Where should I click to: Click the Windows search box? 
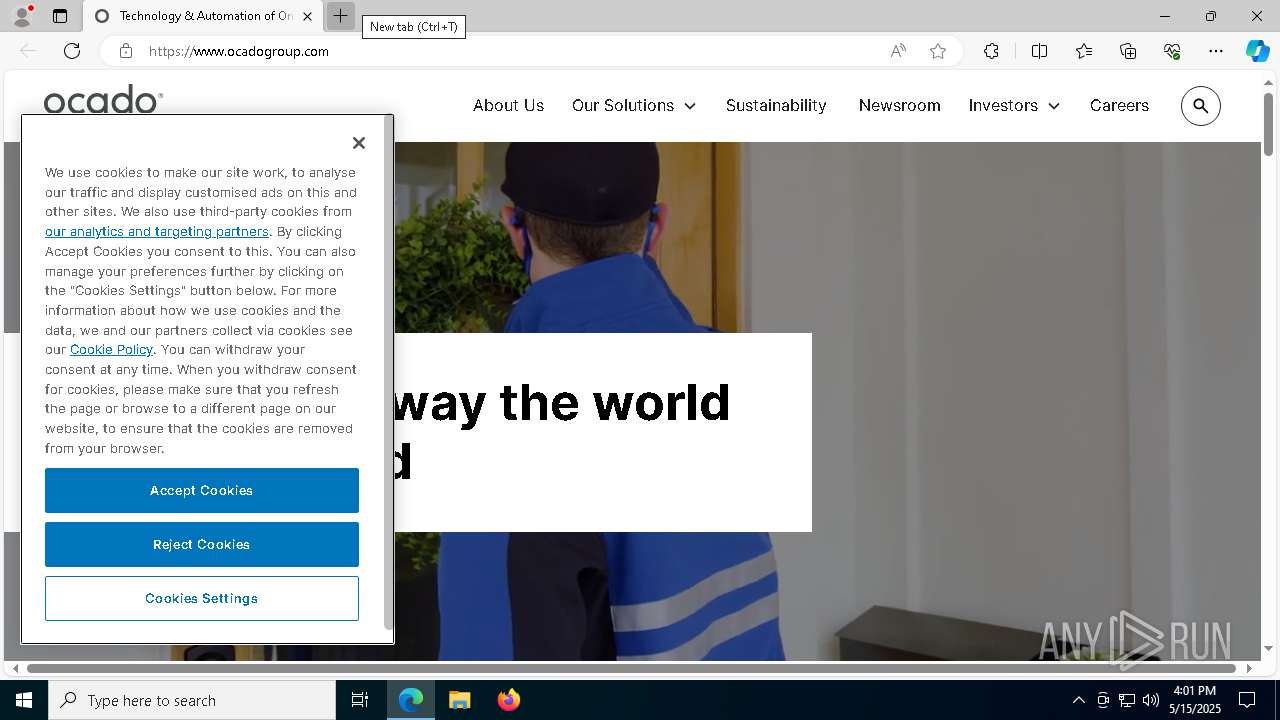point(192,700)
